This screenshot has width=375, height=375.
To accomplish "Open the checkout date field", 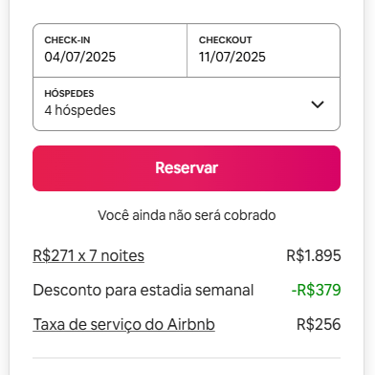I will click(264, 50).
